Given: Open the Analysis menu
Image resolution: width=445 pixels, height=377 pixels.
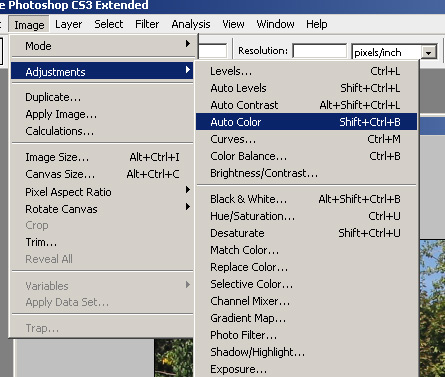Looking at the screenshot, I should [x=191, y=24].
